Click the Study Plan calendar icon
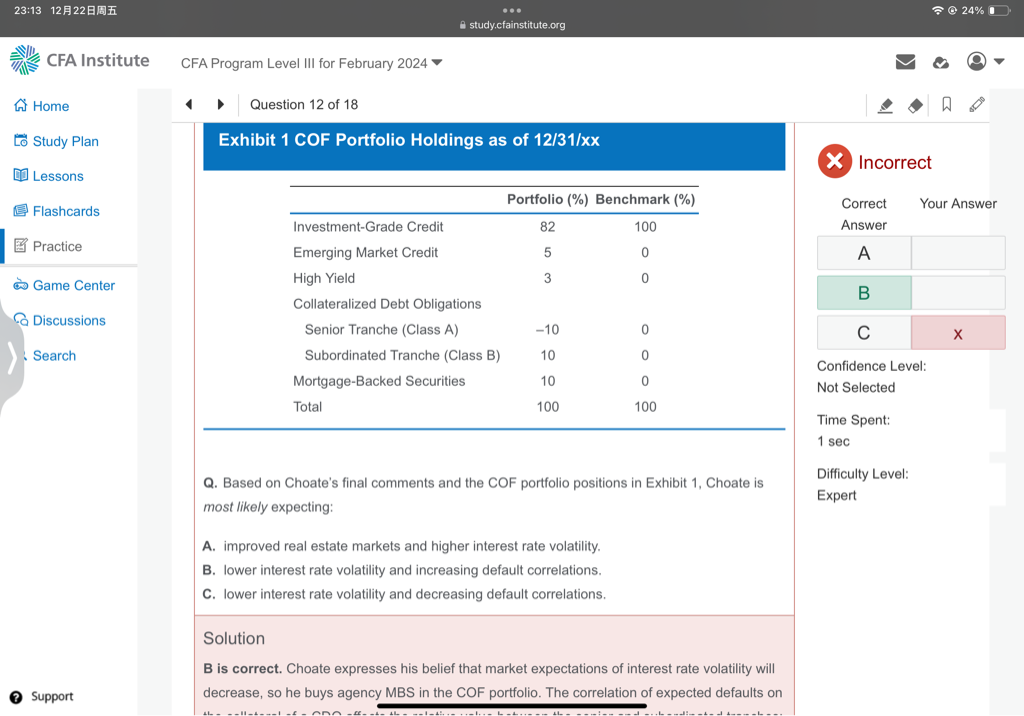Image resolution: width=1024 pixels, height=716 pixels. [21, 140]
